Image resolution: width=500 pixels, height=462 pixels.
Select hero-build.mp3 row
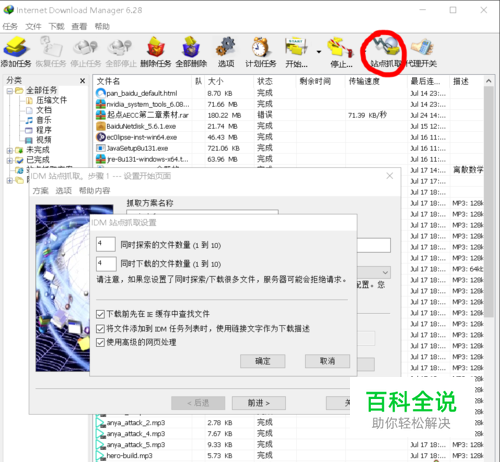point(289,456)
